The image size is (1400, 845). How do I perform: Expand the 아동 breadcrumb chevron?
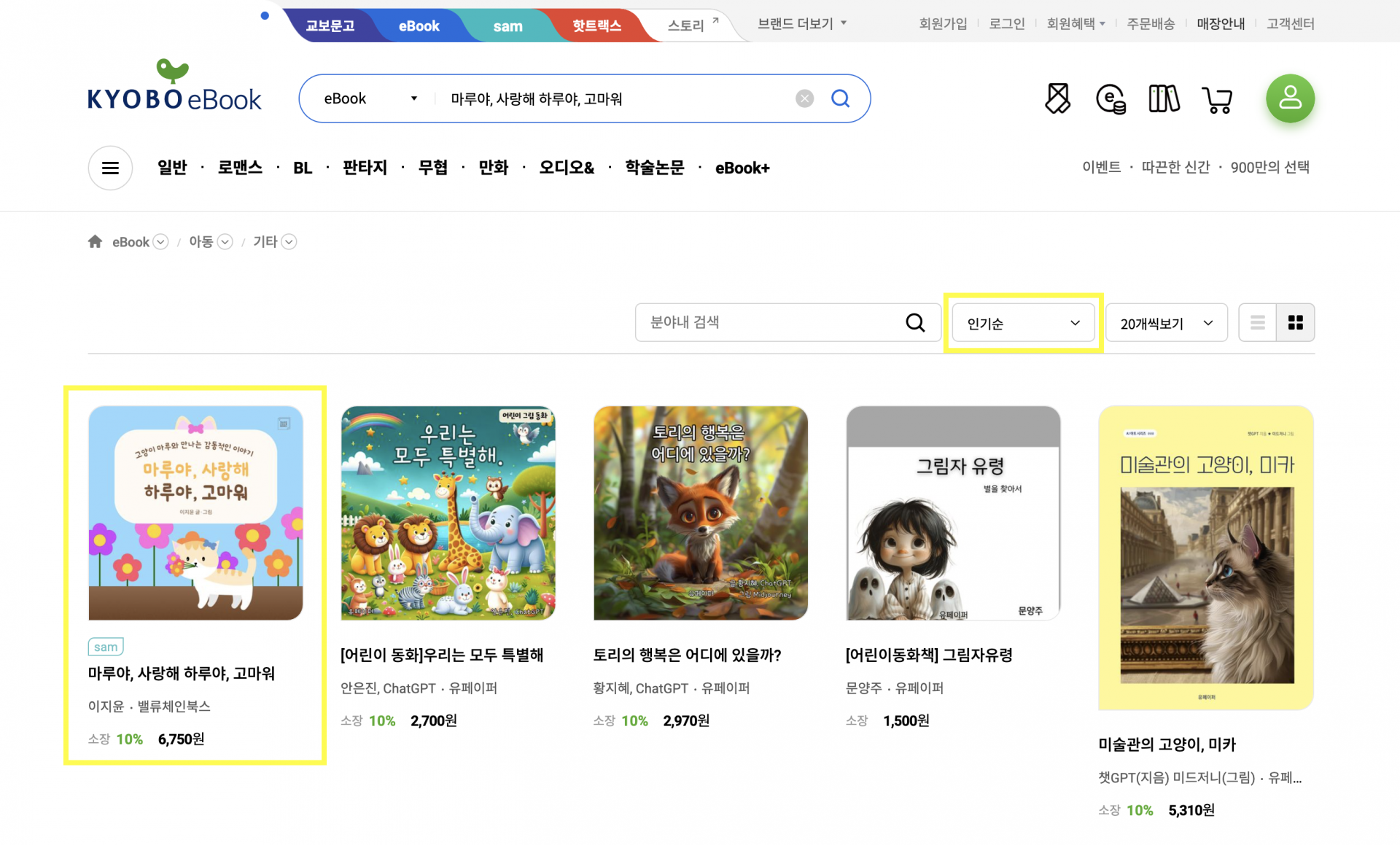tap(225, 242)
